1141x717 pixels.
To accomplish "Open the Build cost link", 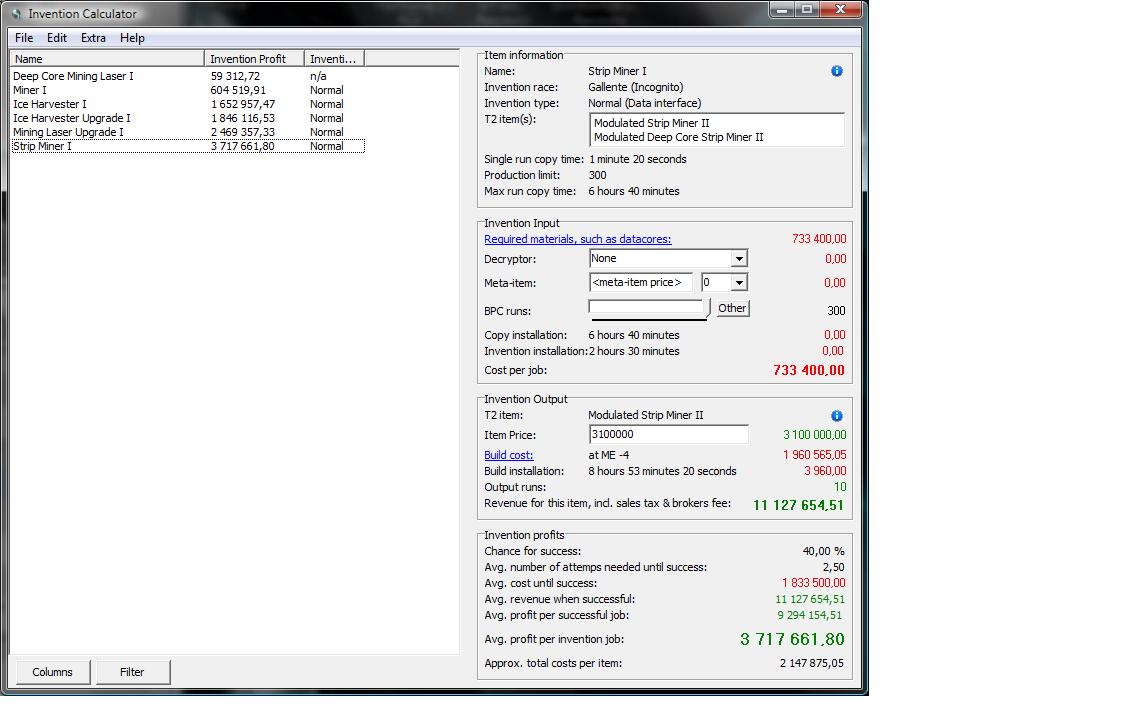I will [509, 455].
